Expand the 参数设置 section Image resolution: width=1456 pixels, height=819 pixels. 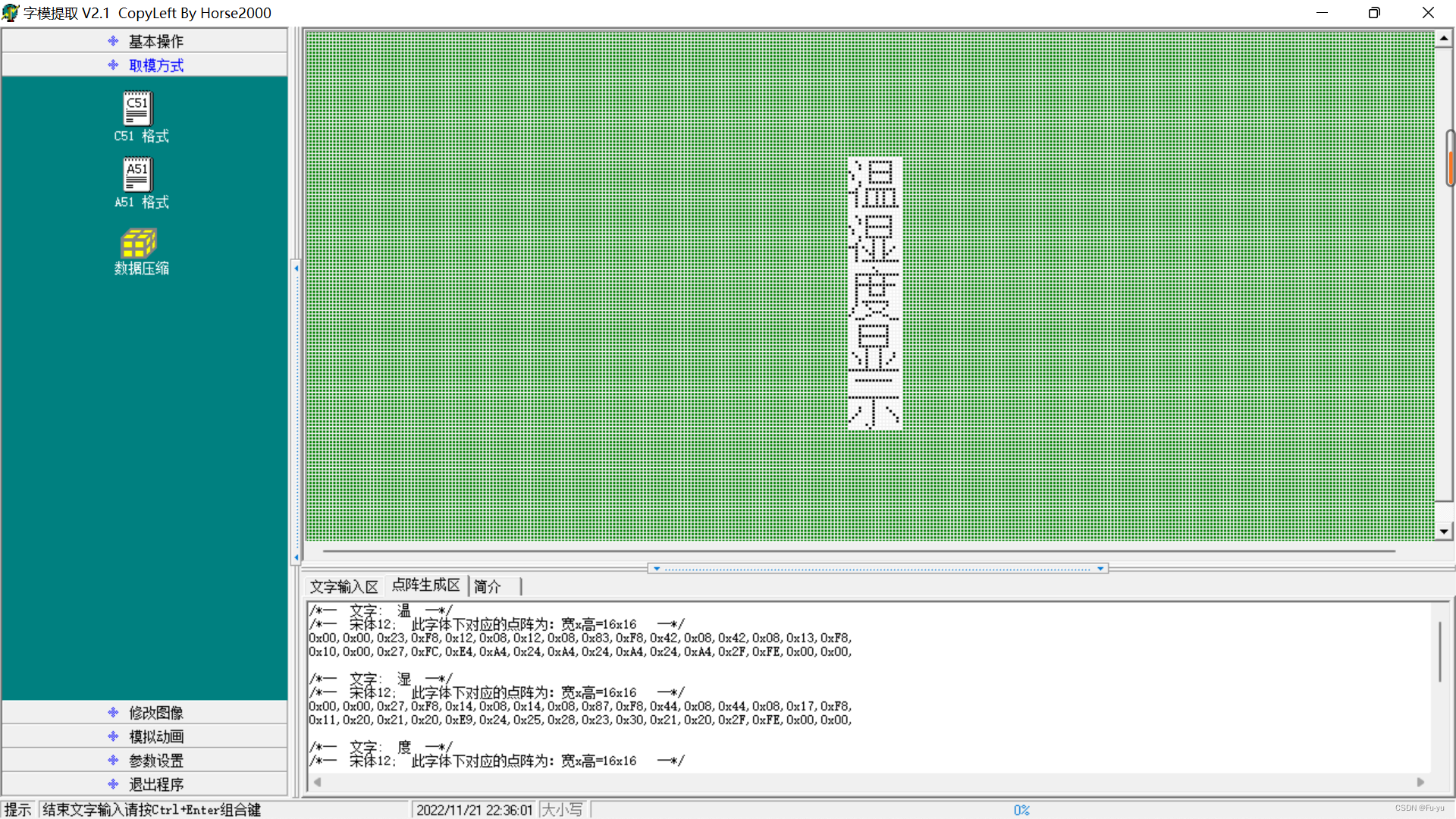(x=144, y=761)
